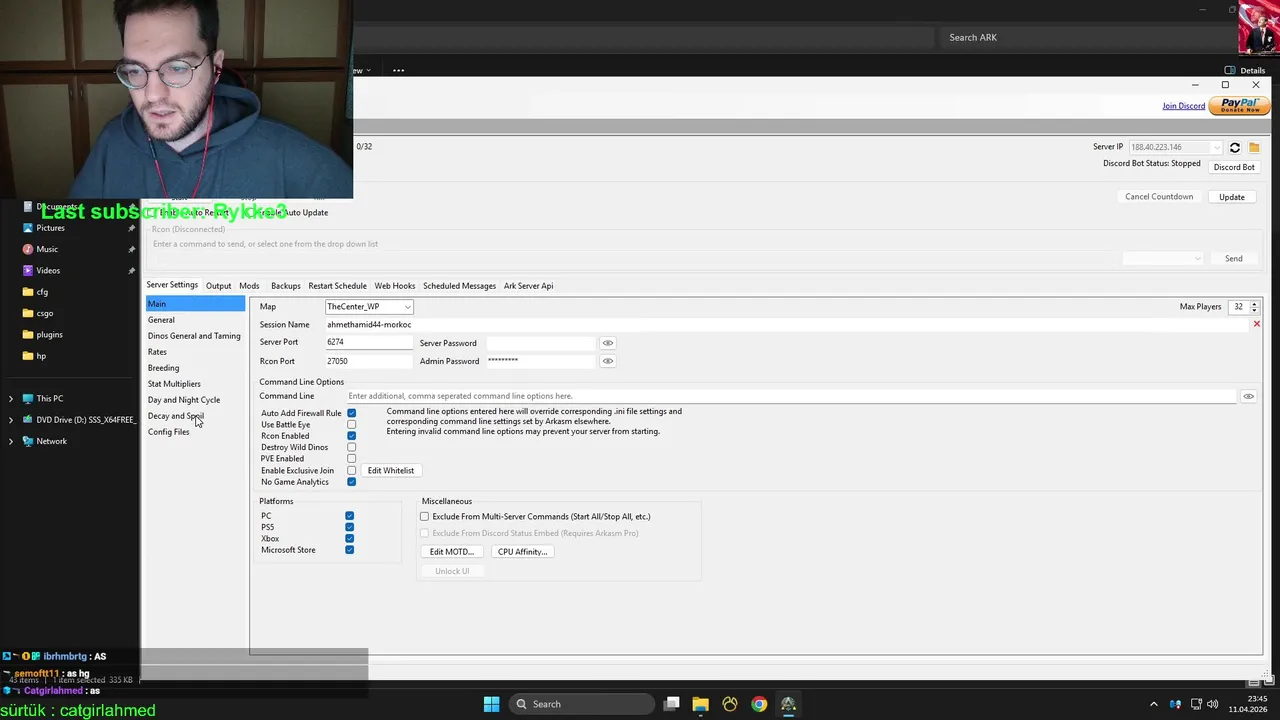1280x720 pixels.
Task: Uncheck Auto Add Firewall Rule
Action: point(351,413)
